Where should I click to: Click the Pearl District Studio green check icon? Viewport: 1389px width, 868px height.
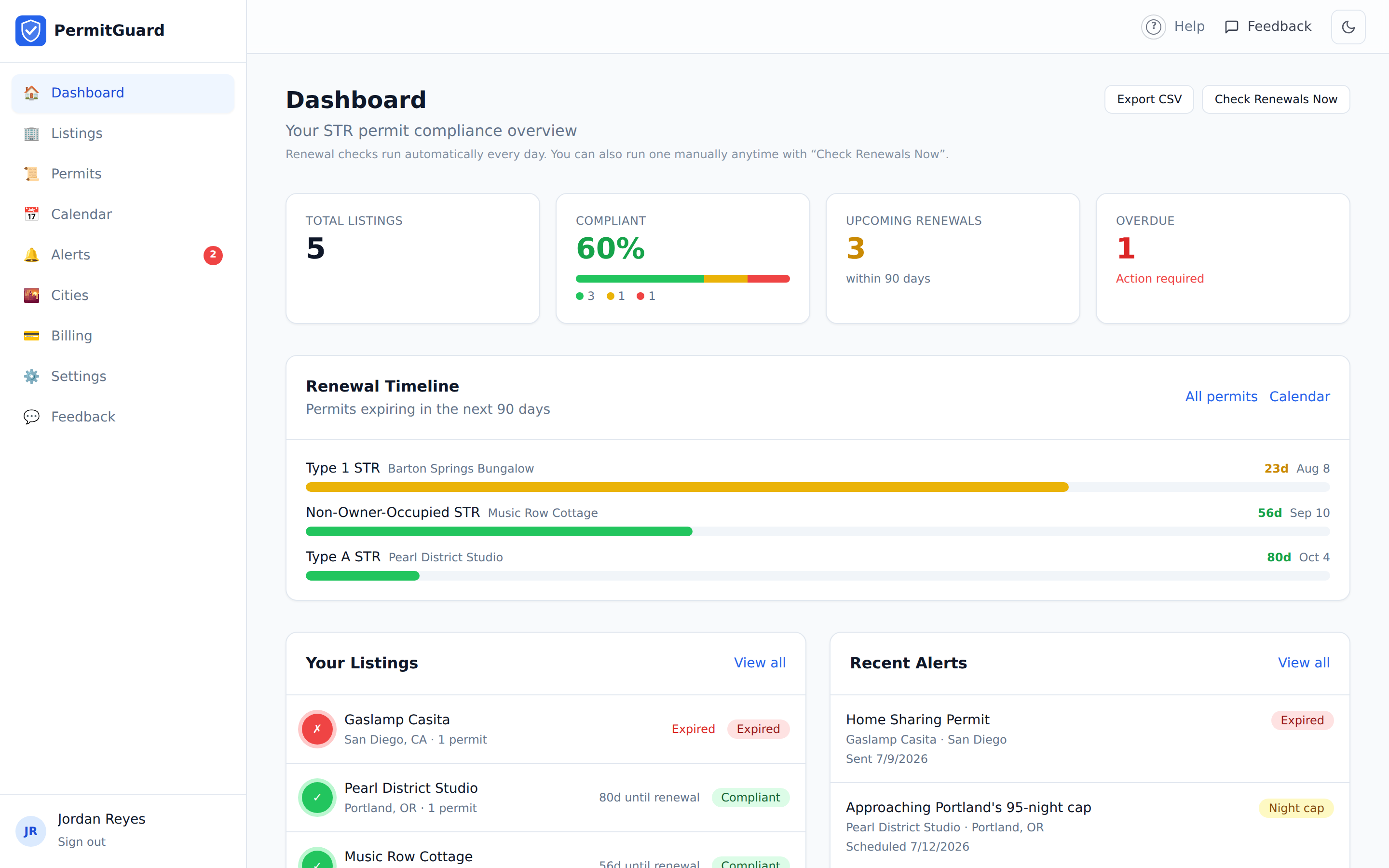317,798
